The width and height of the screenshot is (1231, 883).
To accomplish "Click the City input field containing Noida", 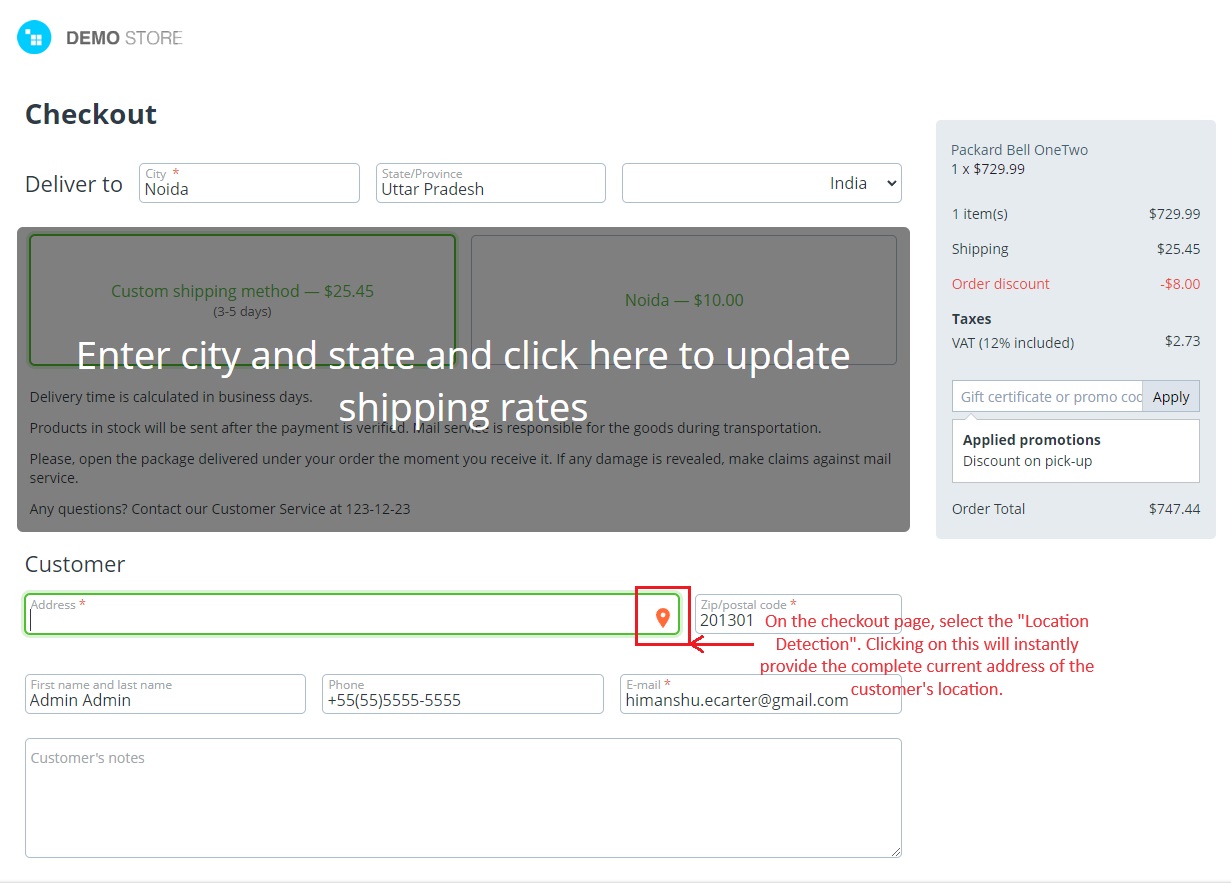I will pos(249,183).
